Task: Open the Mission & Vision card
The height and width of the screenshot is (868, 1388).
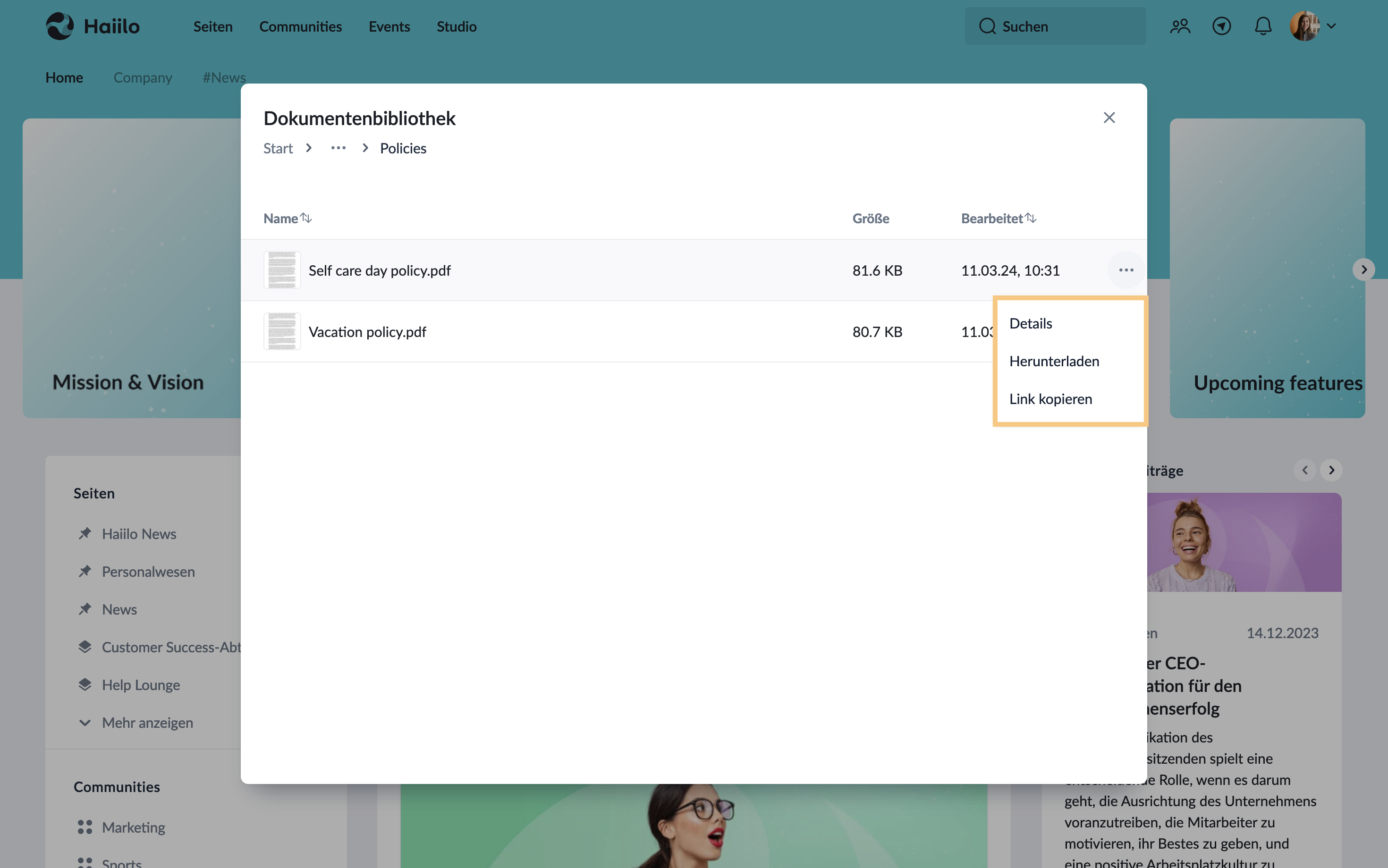Action: pos(132,268)
